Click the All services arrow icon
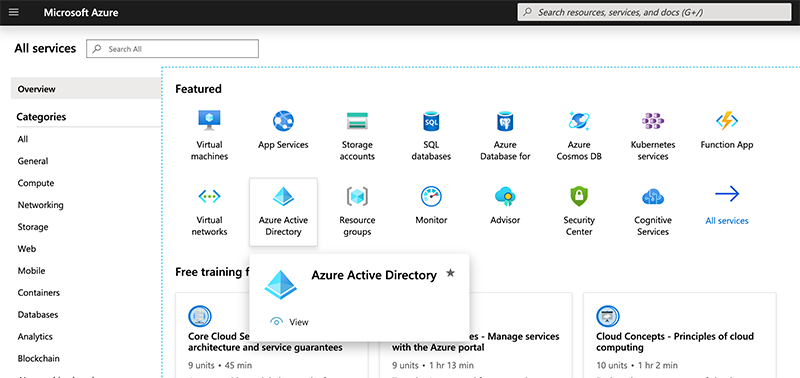 point(727,194)
